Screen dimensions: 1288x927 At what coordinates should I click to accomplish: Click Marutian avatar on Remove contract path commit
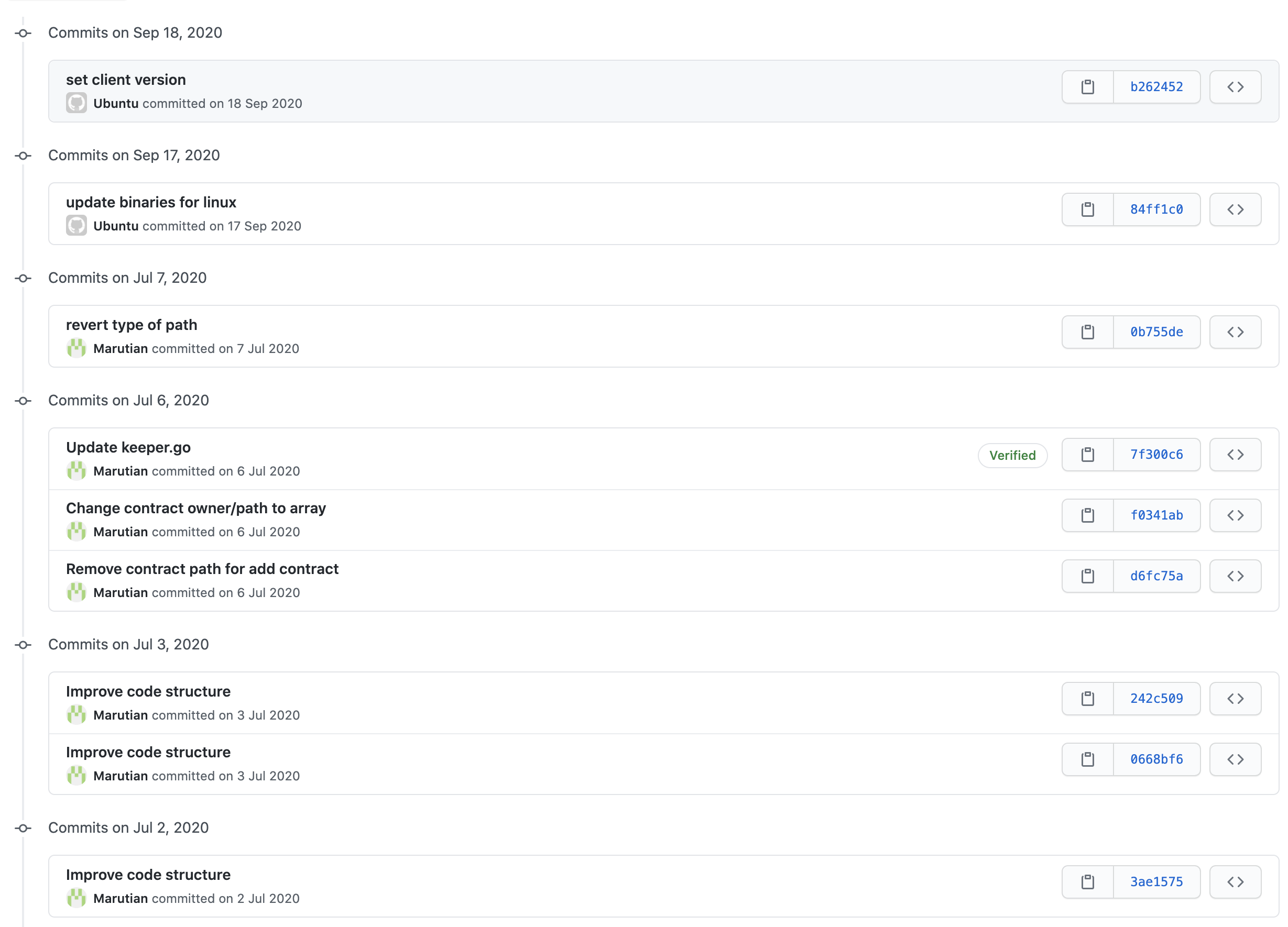click(76, 593)
